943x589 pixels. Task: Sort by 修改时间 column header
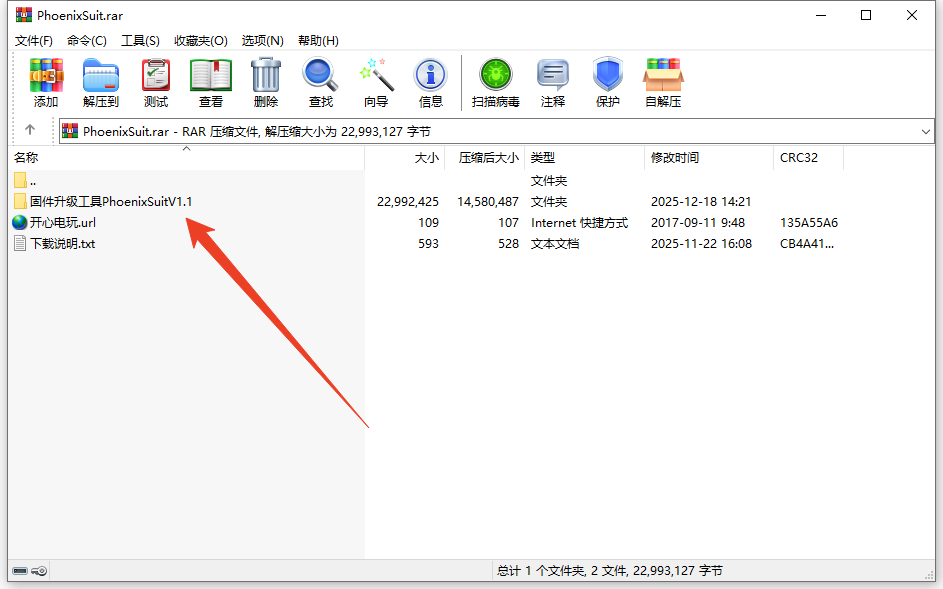point(675,158)
